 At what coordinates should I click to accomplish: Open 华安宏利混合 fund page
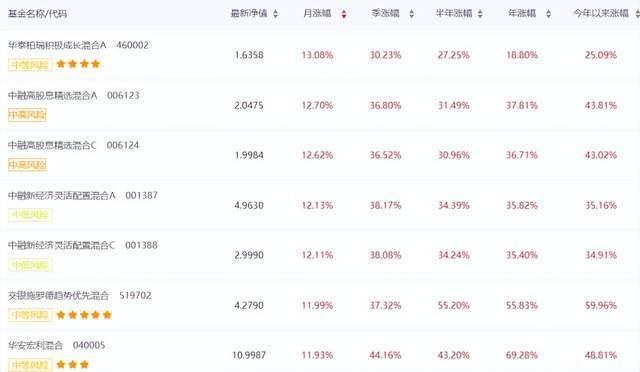36,345
